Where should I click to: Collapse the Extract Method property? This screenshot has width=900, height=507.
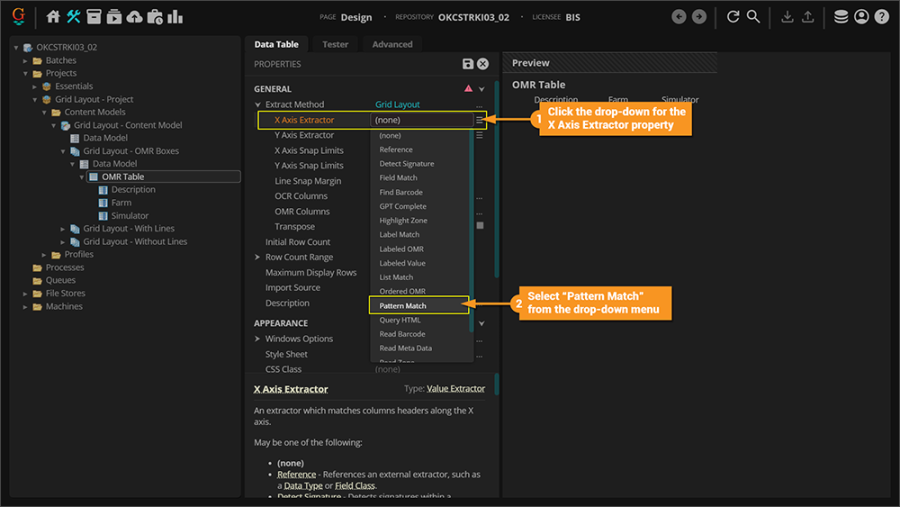coord(258,105)
